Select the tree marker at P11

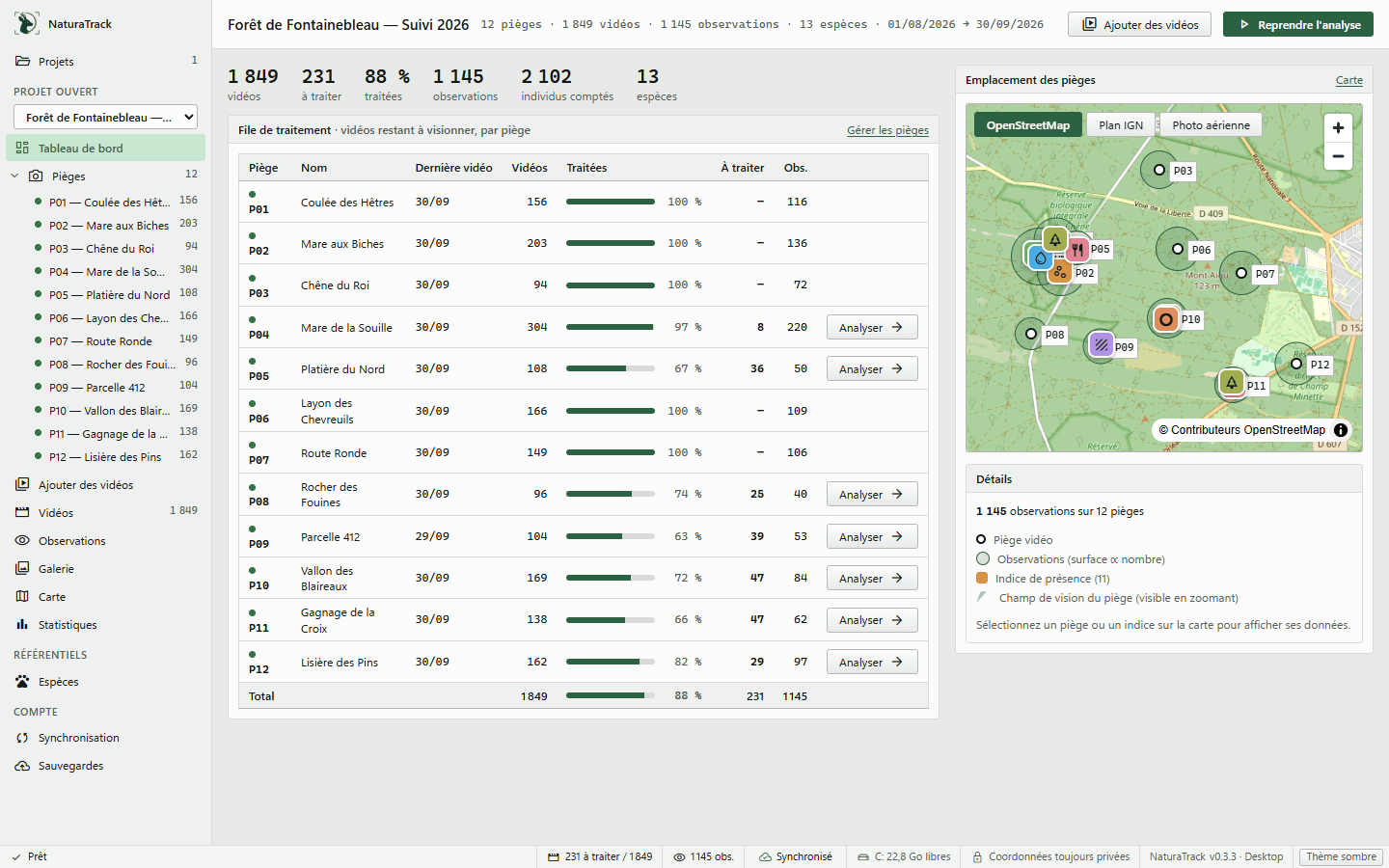point(1232,383)
